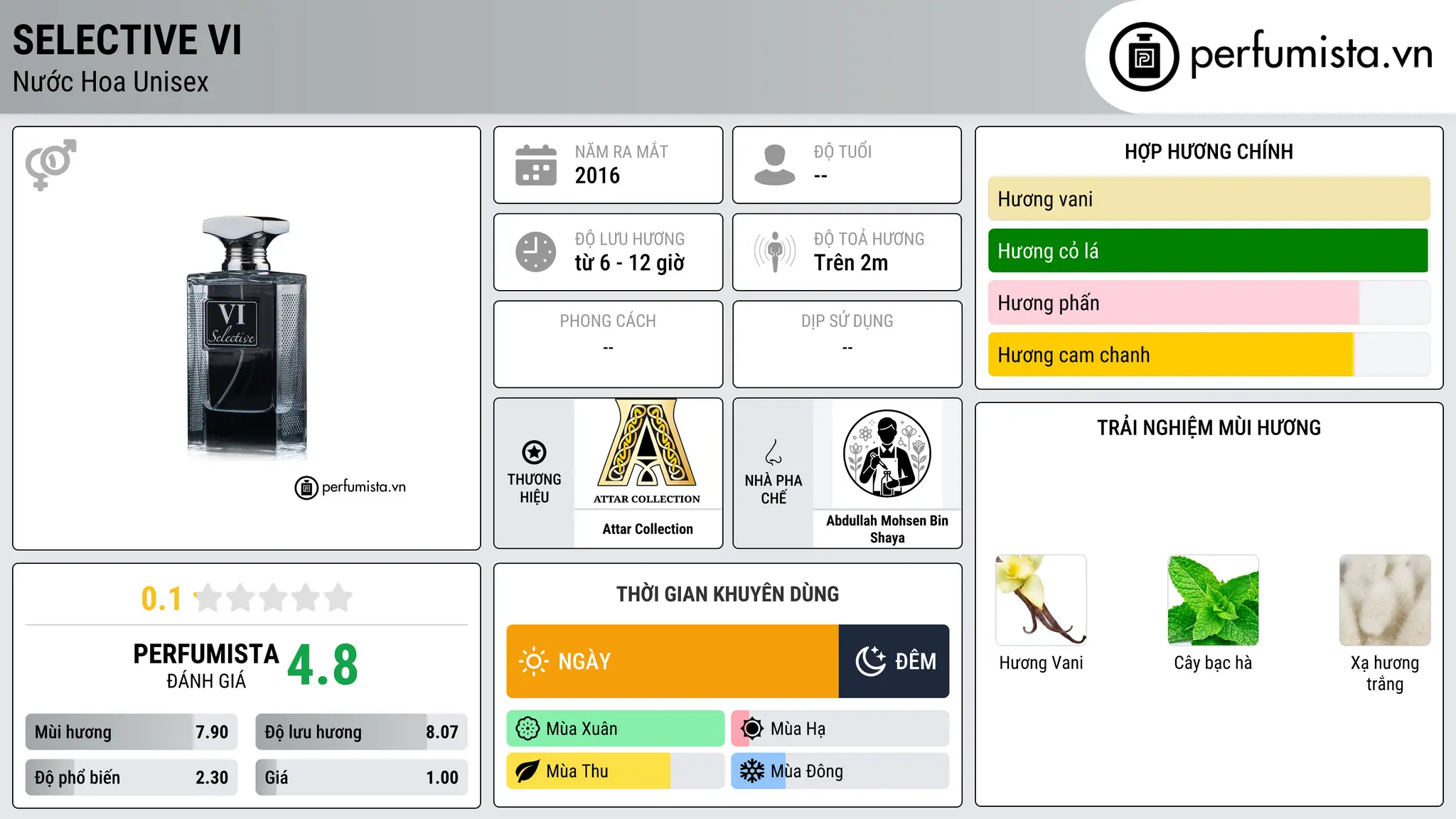The width and height of the screenshot is (1456, 819).
Task: Click the Perfumista rating 4.8 number
Action: coord(323,665)
